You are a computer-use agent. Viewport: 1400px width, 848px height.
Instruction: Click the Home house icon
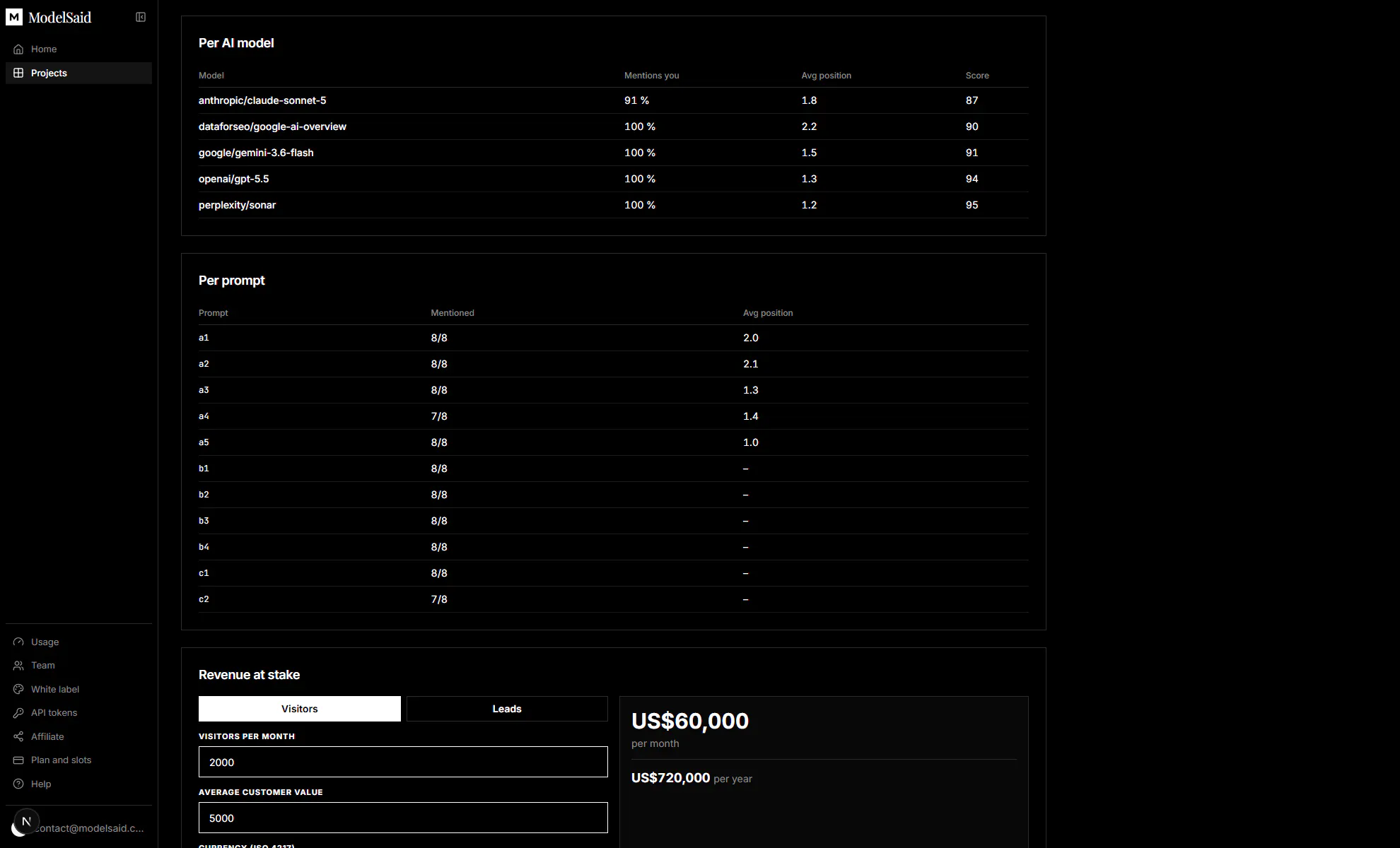pos(18,49)
